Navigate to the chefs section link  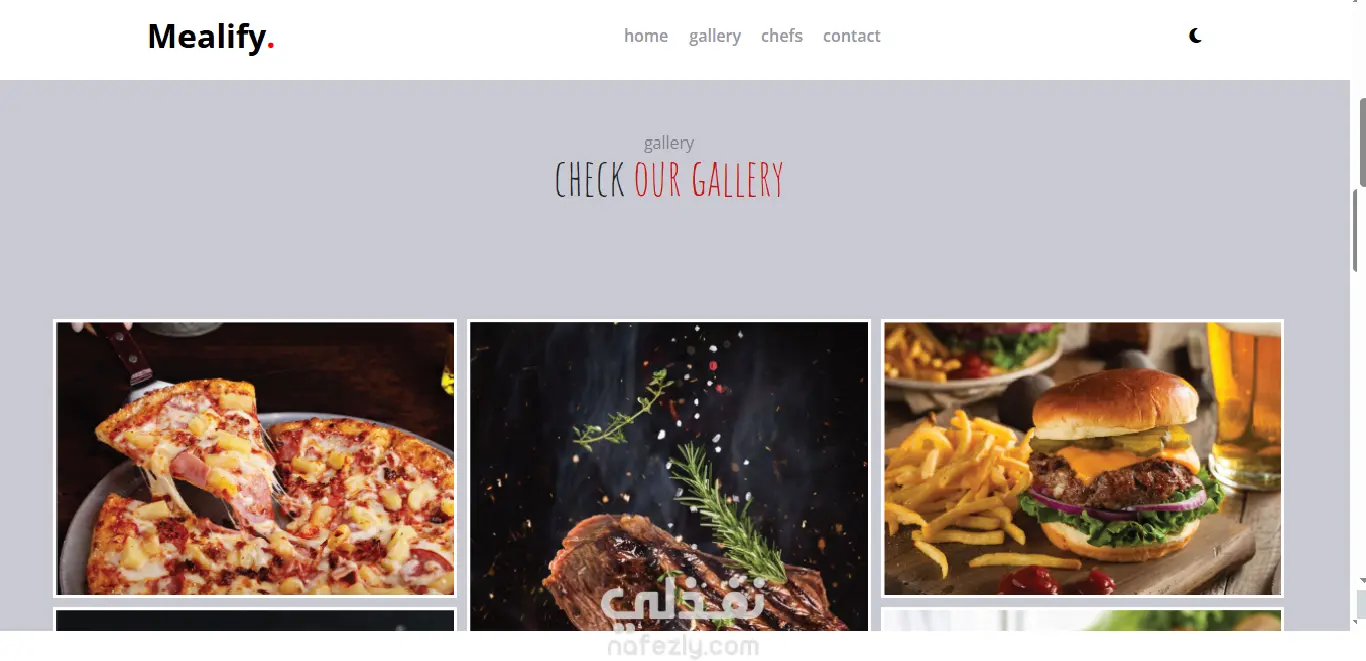click(x=782, y=36)
